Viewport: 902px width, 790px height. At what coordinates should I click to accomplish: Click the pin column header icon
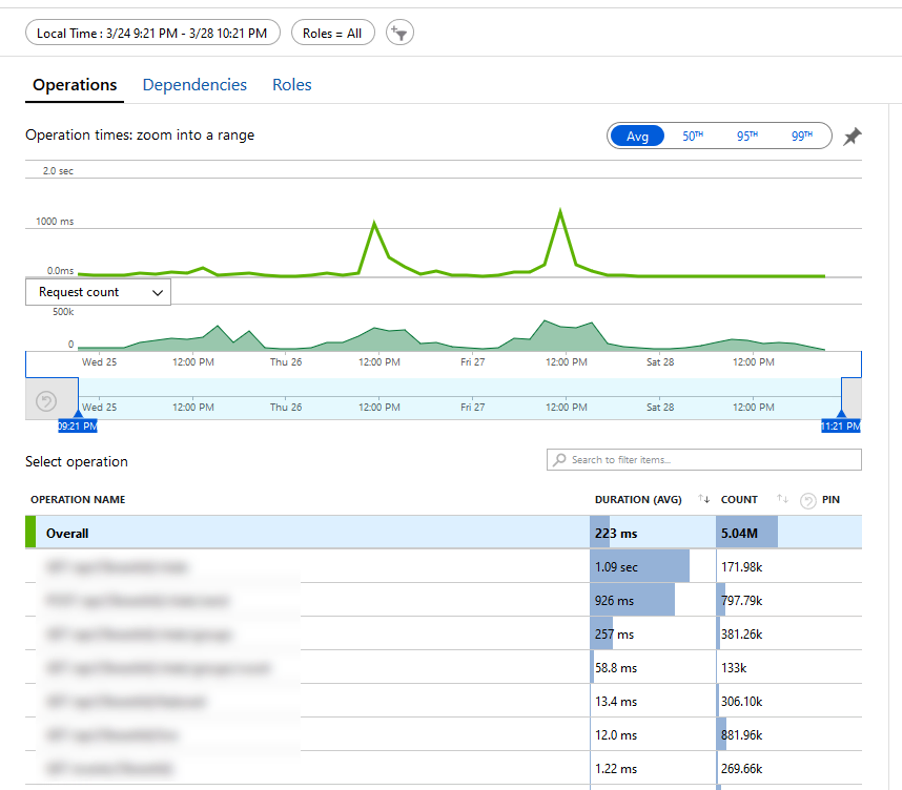point(809,500)
